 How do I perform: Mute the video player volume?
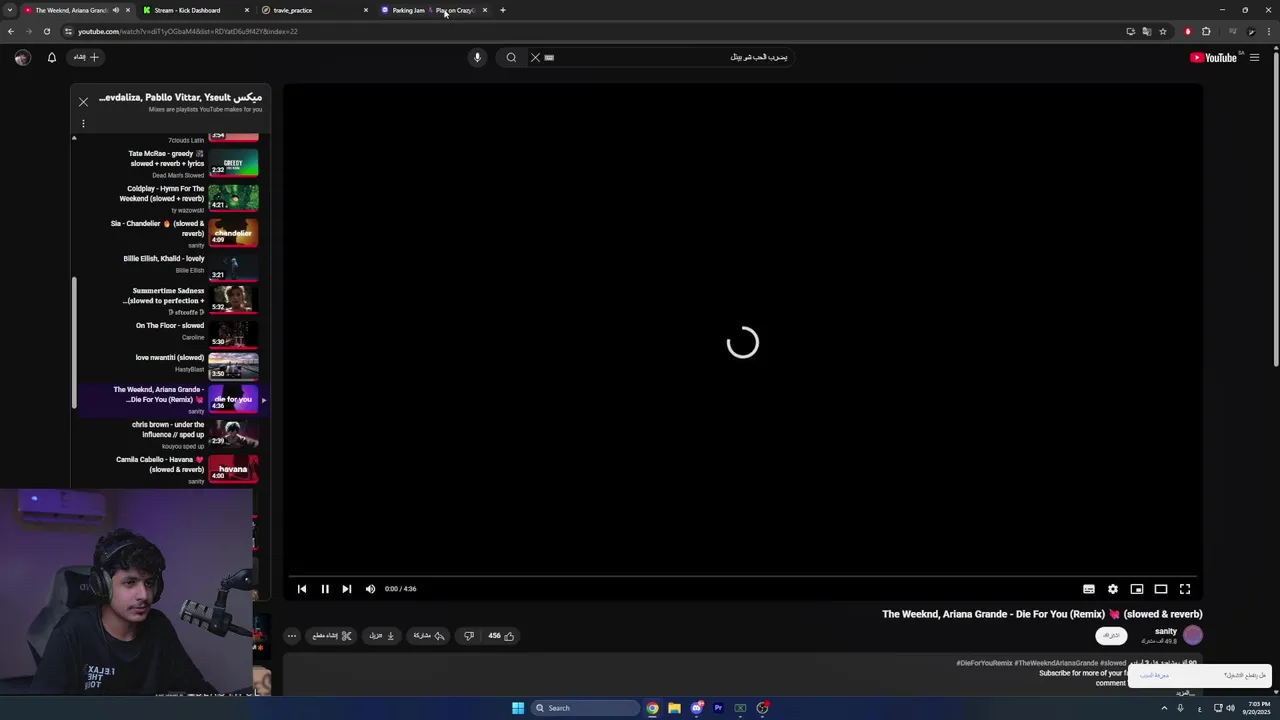tap(370, 589)
